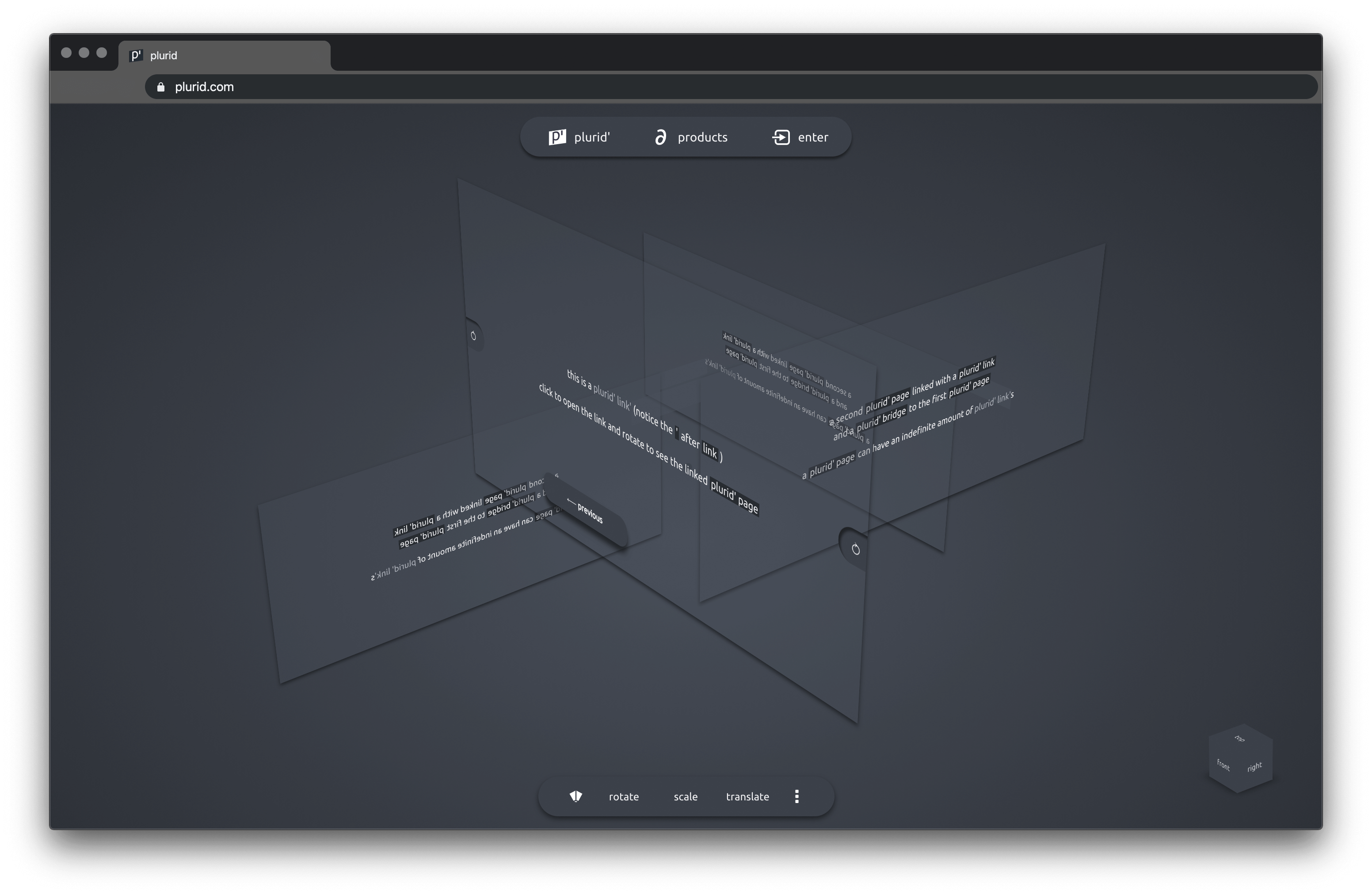The height and width of the screenshot is (895, 1372).
Task: Click the plurid.com address bar field
Action: point(692,87)
